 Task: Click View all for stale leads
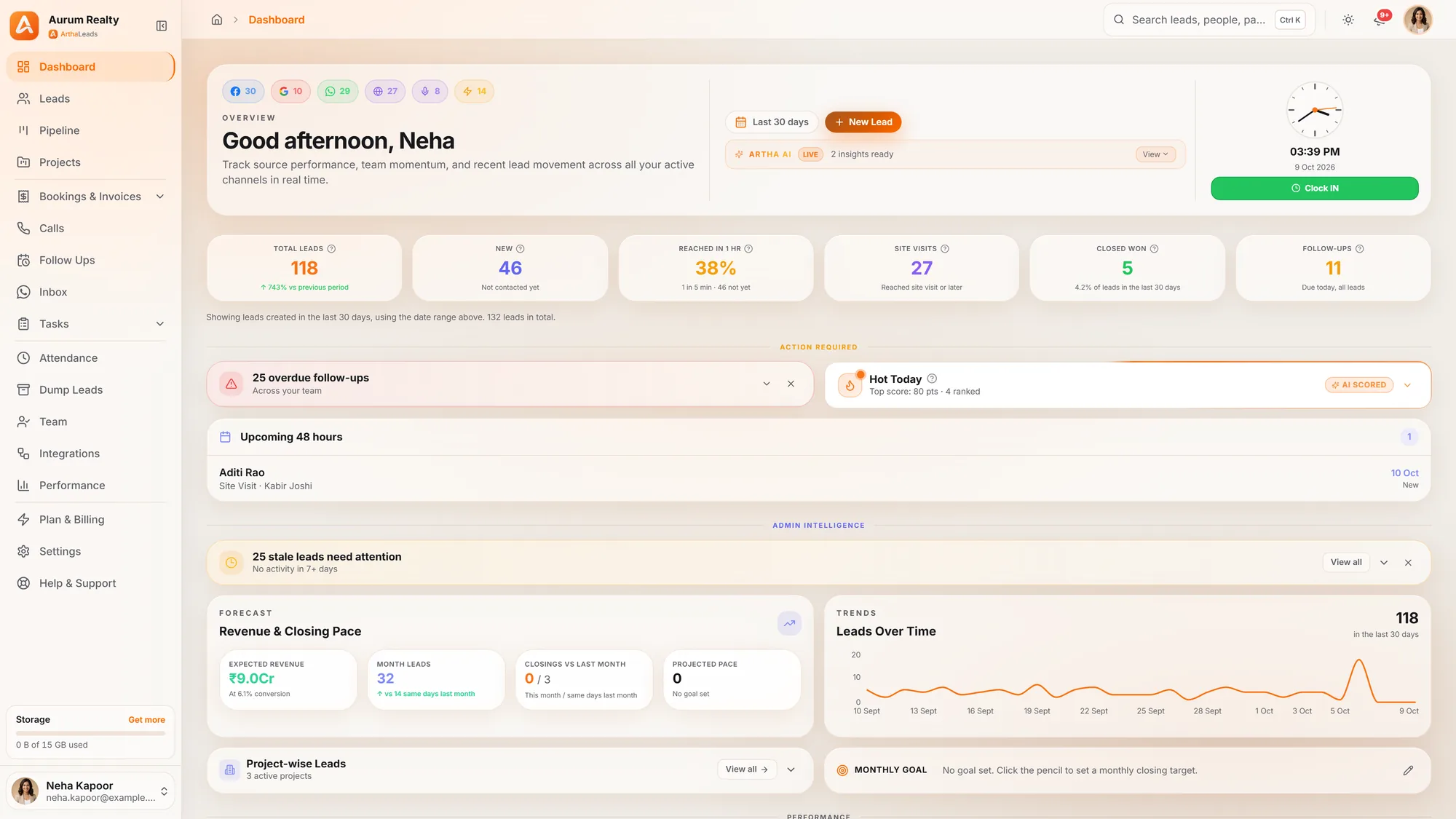(x=1345, y=562)
